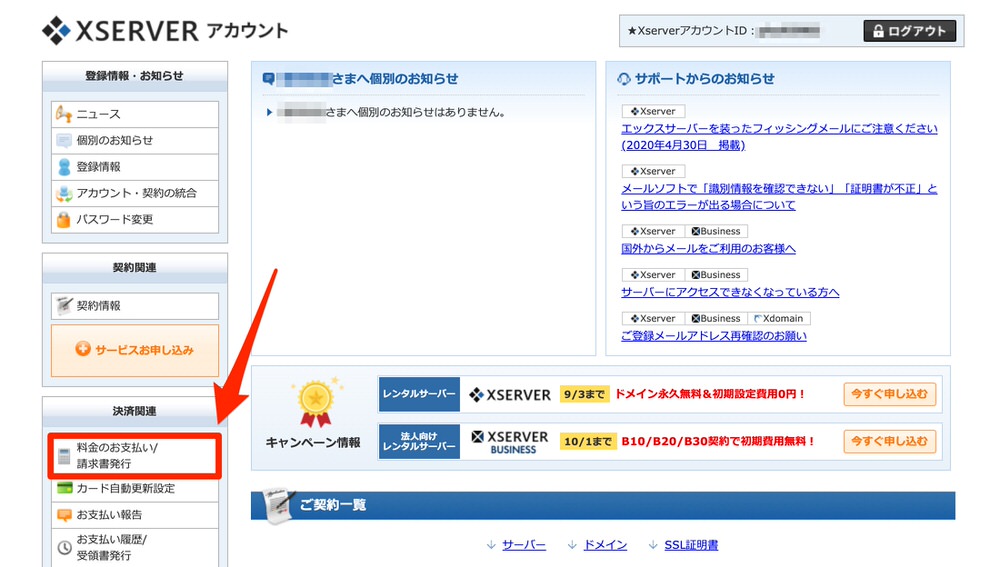Open the phishing mail warning link
The height and width of the screenshot is (567, 1000).
(x=779, y=136)
